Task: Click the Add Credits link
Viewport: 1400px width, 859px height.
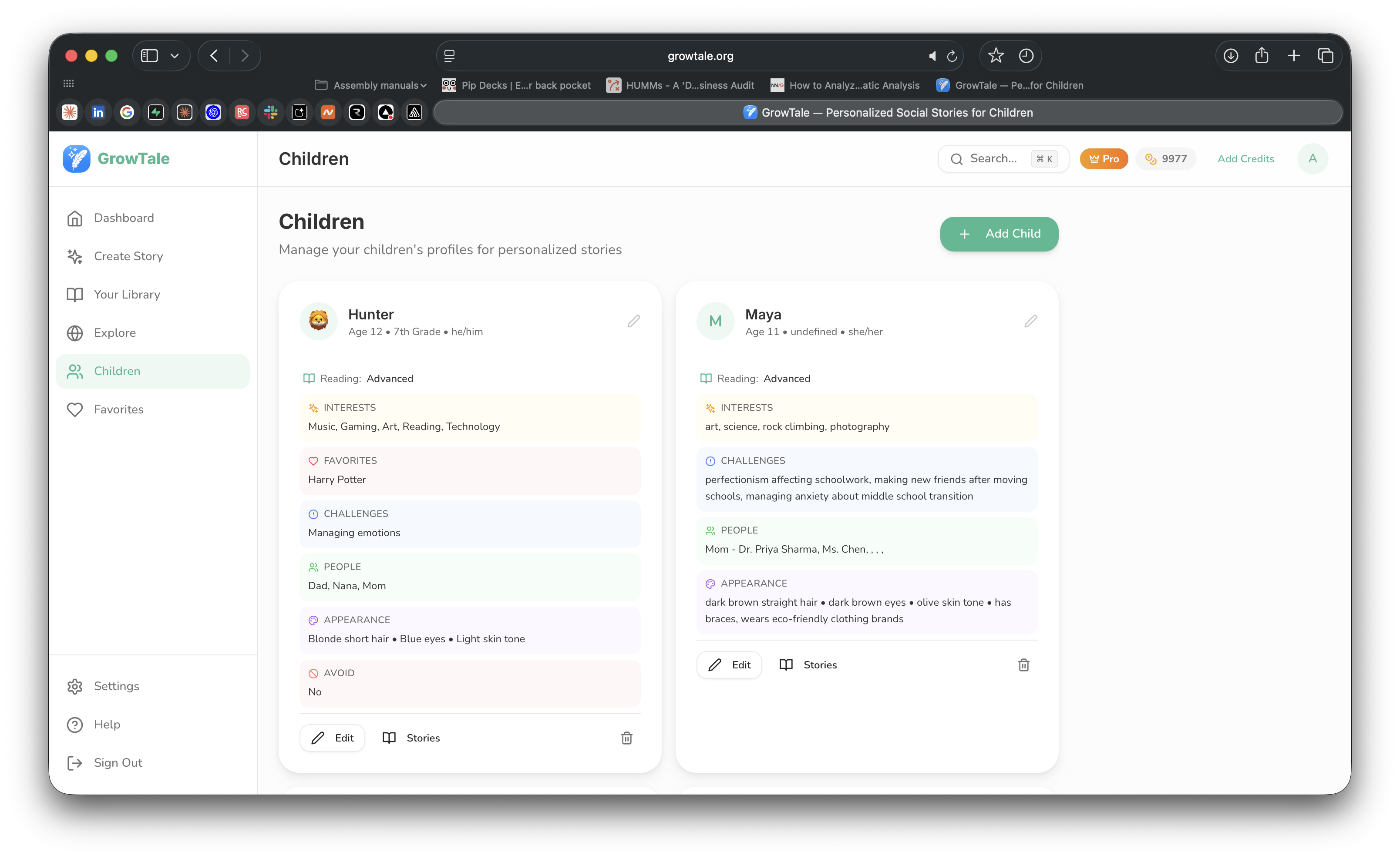Action: (1245, 159)
